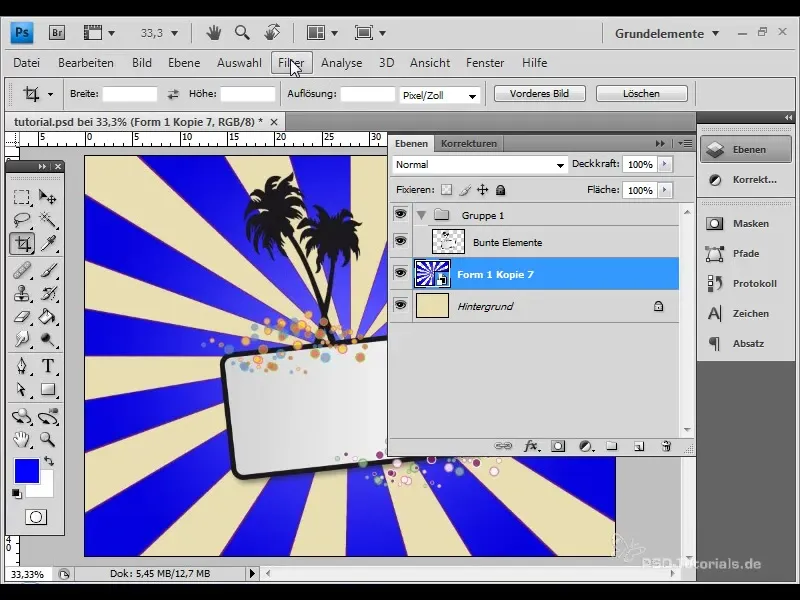Open the Filter menu
Screen dimensions: 800x600
tap(291, 63)
